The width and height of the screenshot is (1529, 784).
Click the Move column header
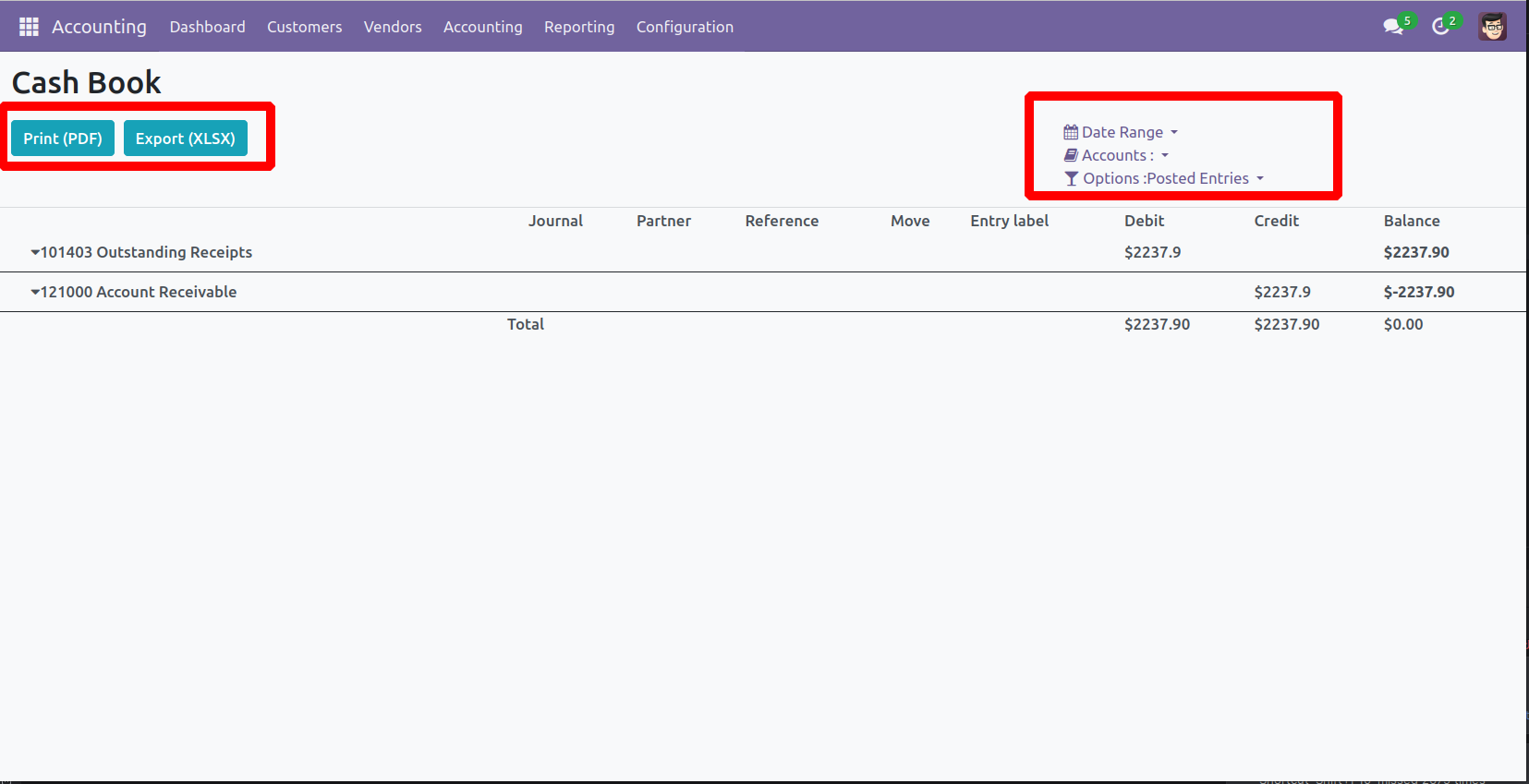coord(910,221)
